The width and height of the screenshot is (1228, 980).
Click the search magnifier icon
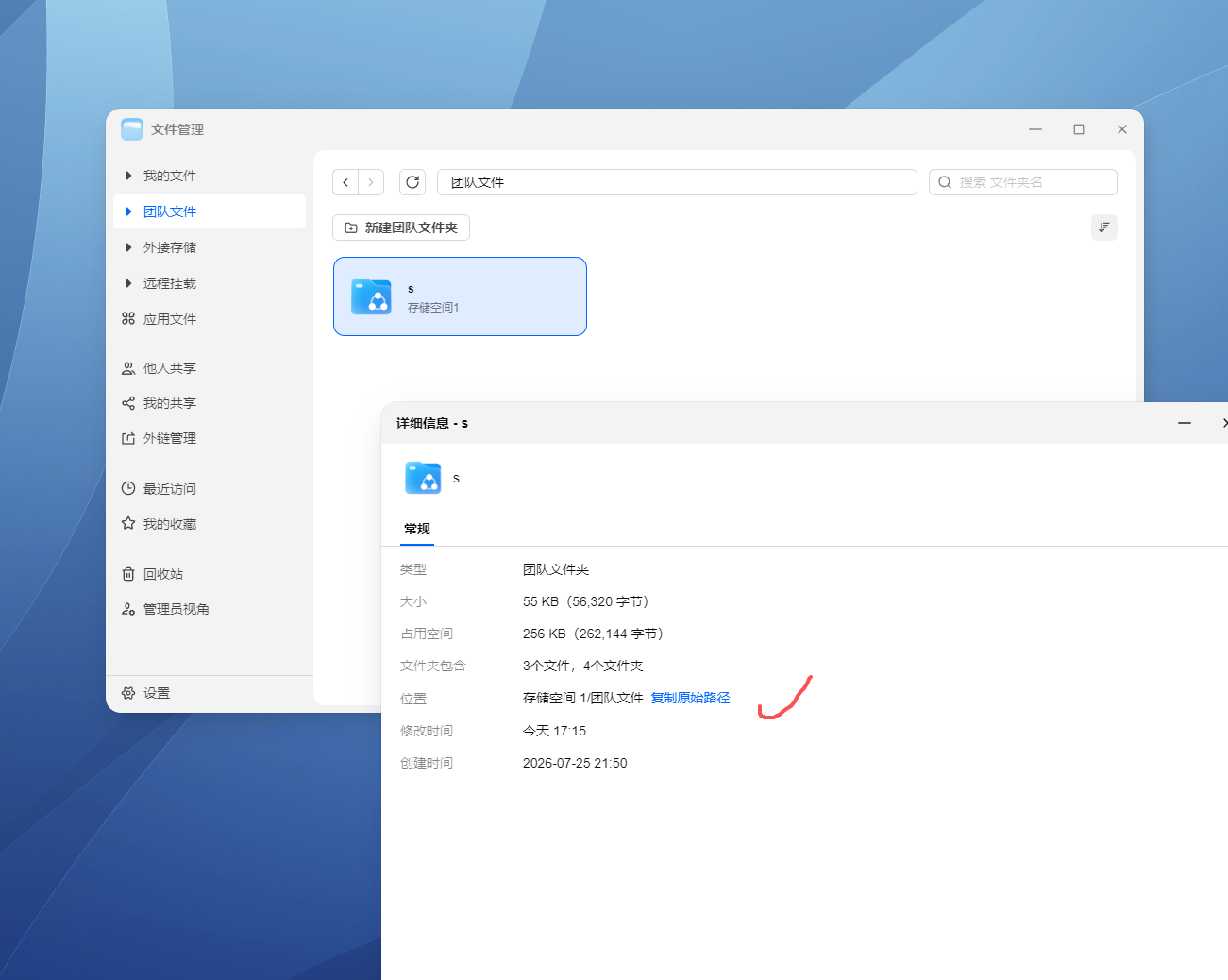point(945,182)
